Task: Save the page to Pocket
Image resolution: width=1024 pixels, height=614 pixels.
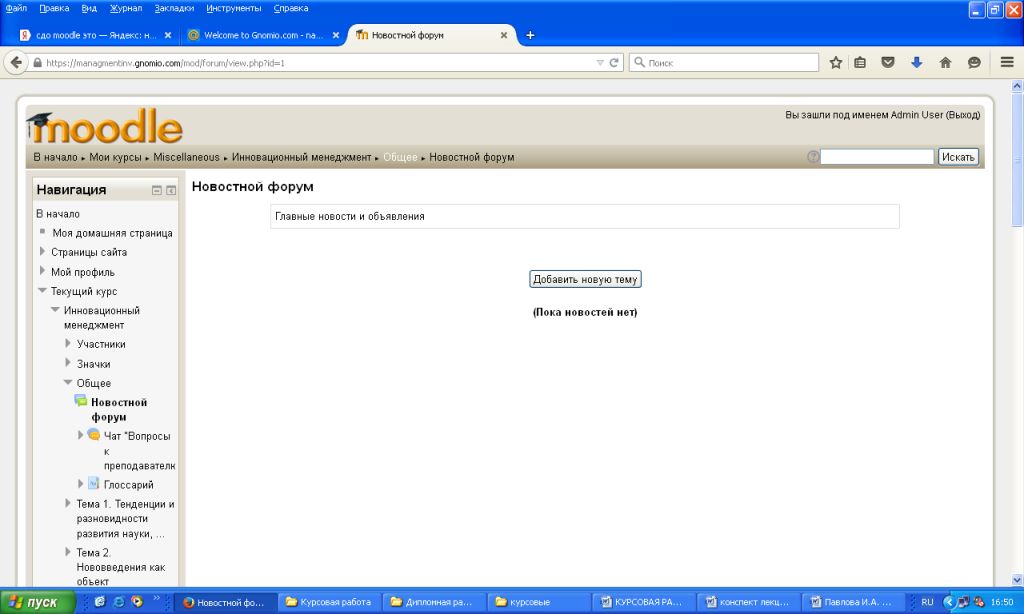Action: (888, 63)
